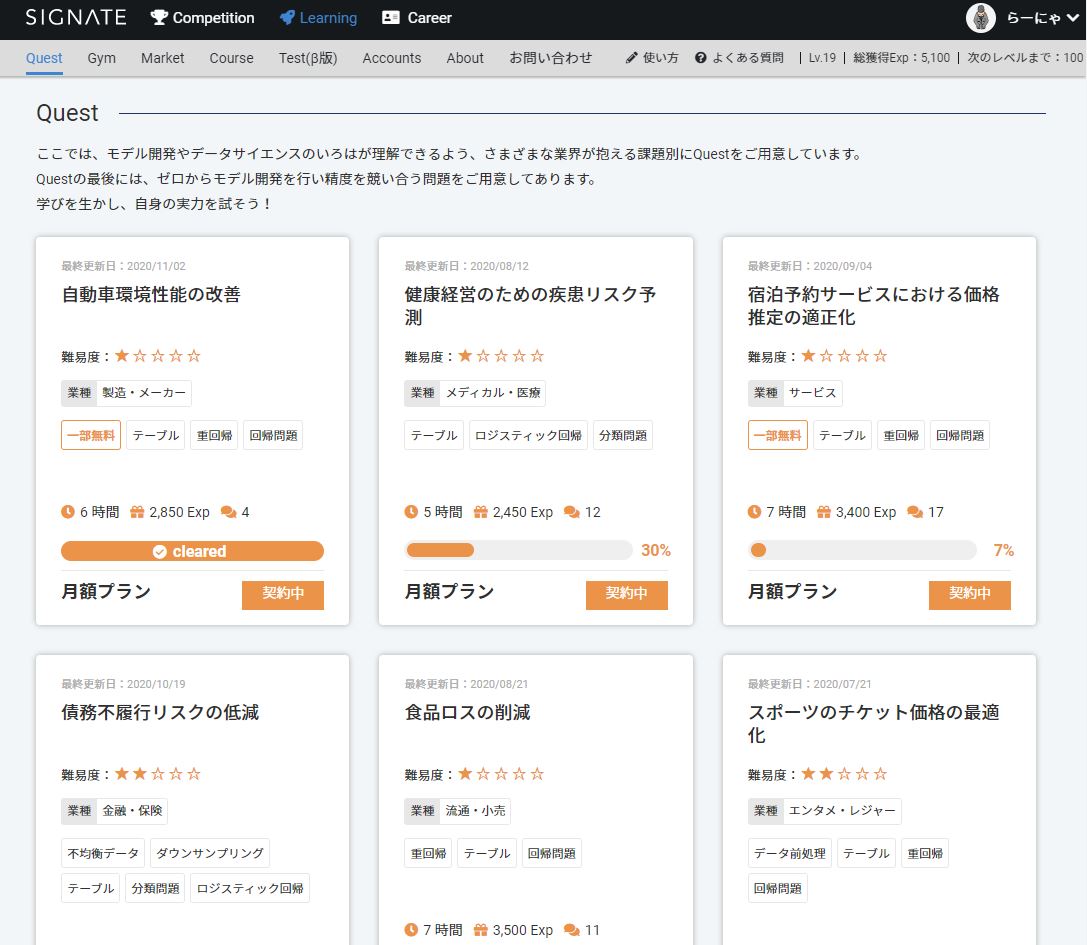Click the ダウンサンプリング tag
Image resolution: width=1087 pixels, height=945 pixels.
tap(210, 853)
